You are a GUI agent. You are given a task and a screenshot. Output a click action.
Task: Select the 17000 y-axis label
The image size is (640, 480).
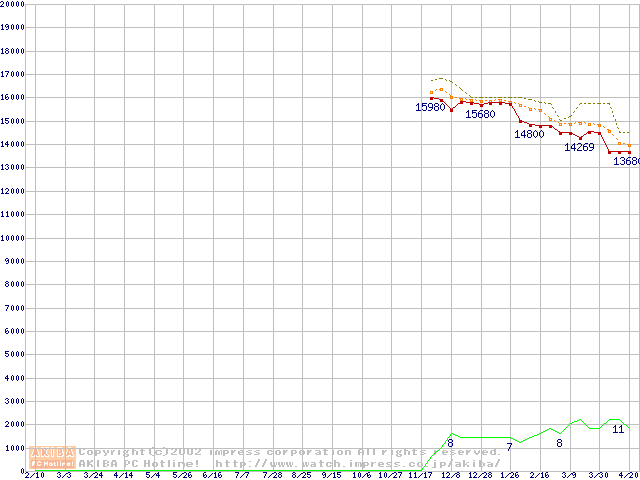point(12,74)
